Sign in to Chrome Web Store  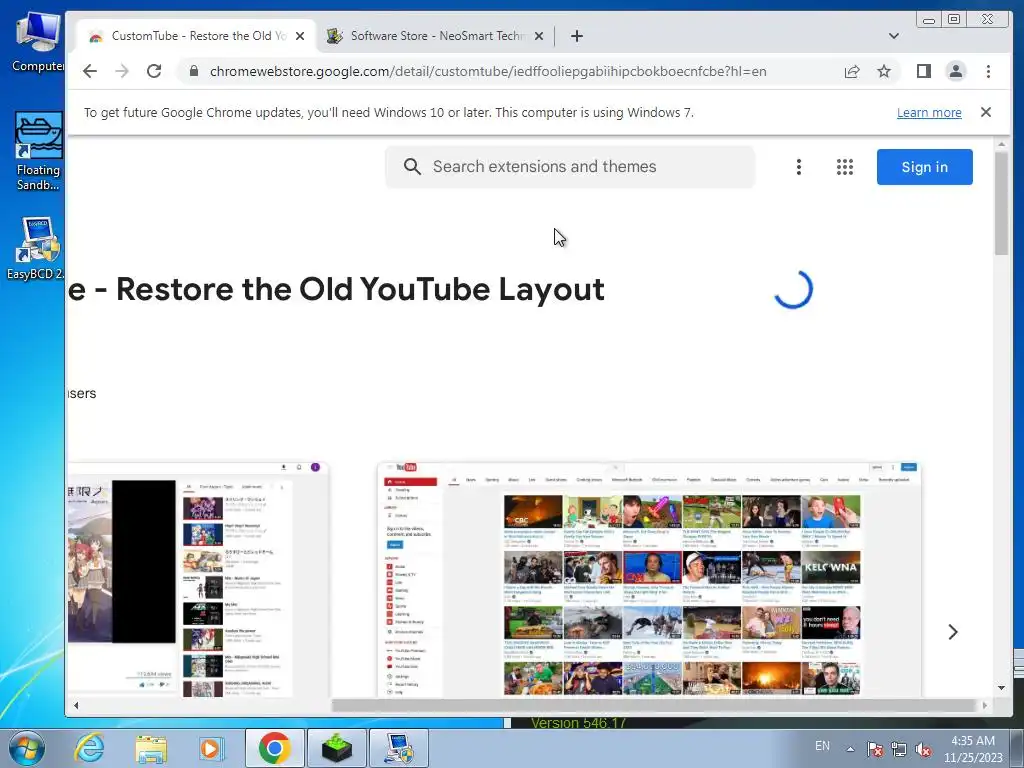tap(924, 167)
